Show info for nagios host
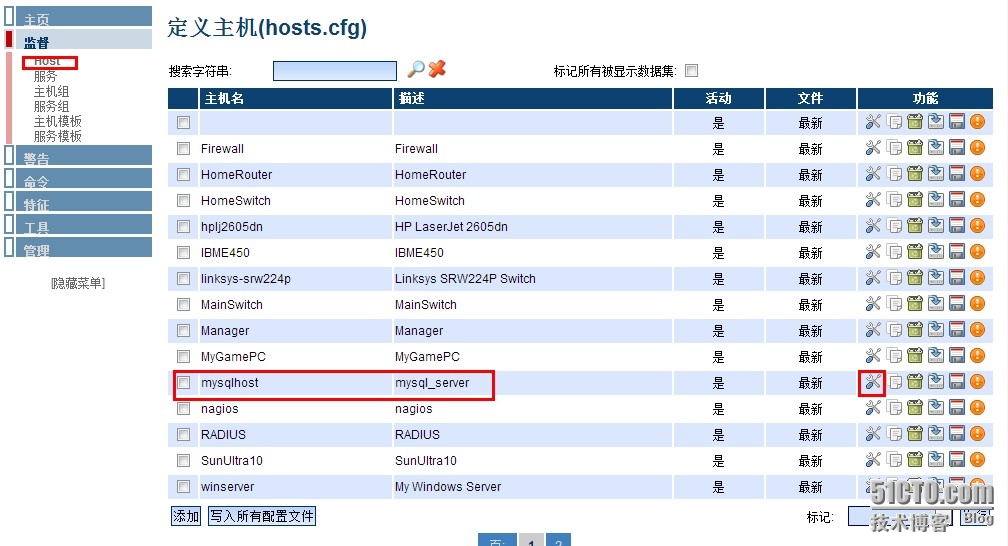Screen dimensions: 1008x546 pos(978,408)
